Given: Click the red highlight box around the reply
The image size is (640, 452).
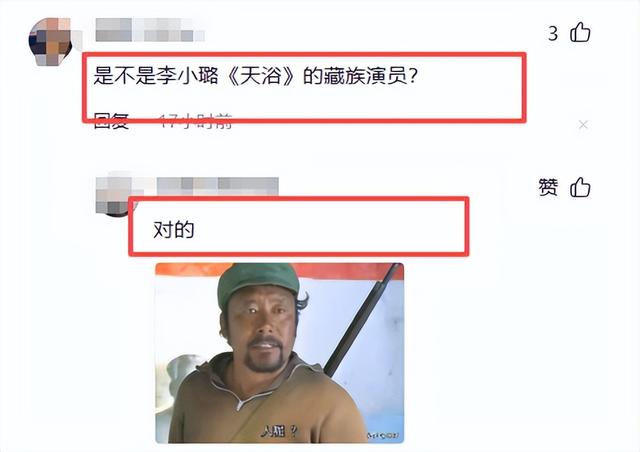Looking at the screenshot, I should 299,227.
